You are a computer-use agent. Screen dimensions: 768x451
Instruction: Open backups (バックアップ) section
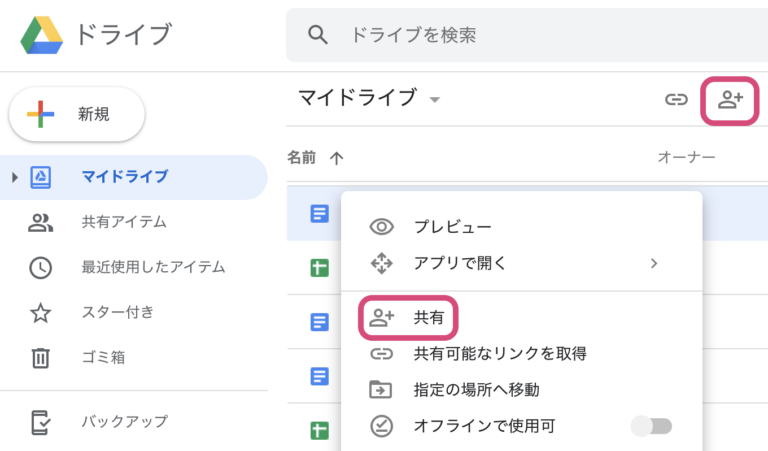[x=123, y=421]
